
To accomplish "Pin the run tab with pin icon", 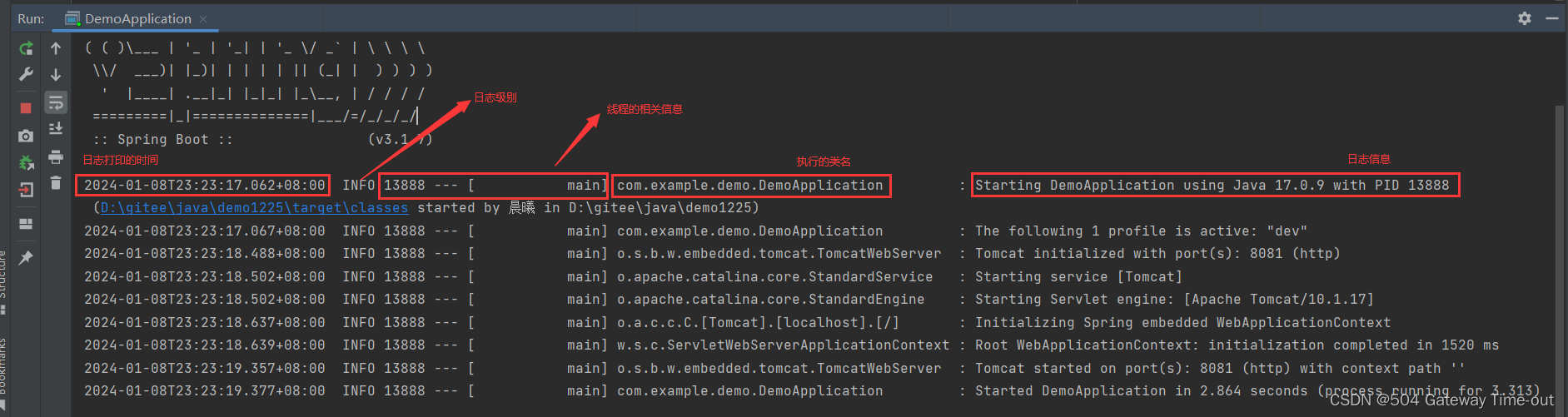I will coord(26,258).
